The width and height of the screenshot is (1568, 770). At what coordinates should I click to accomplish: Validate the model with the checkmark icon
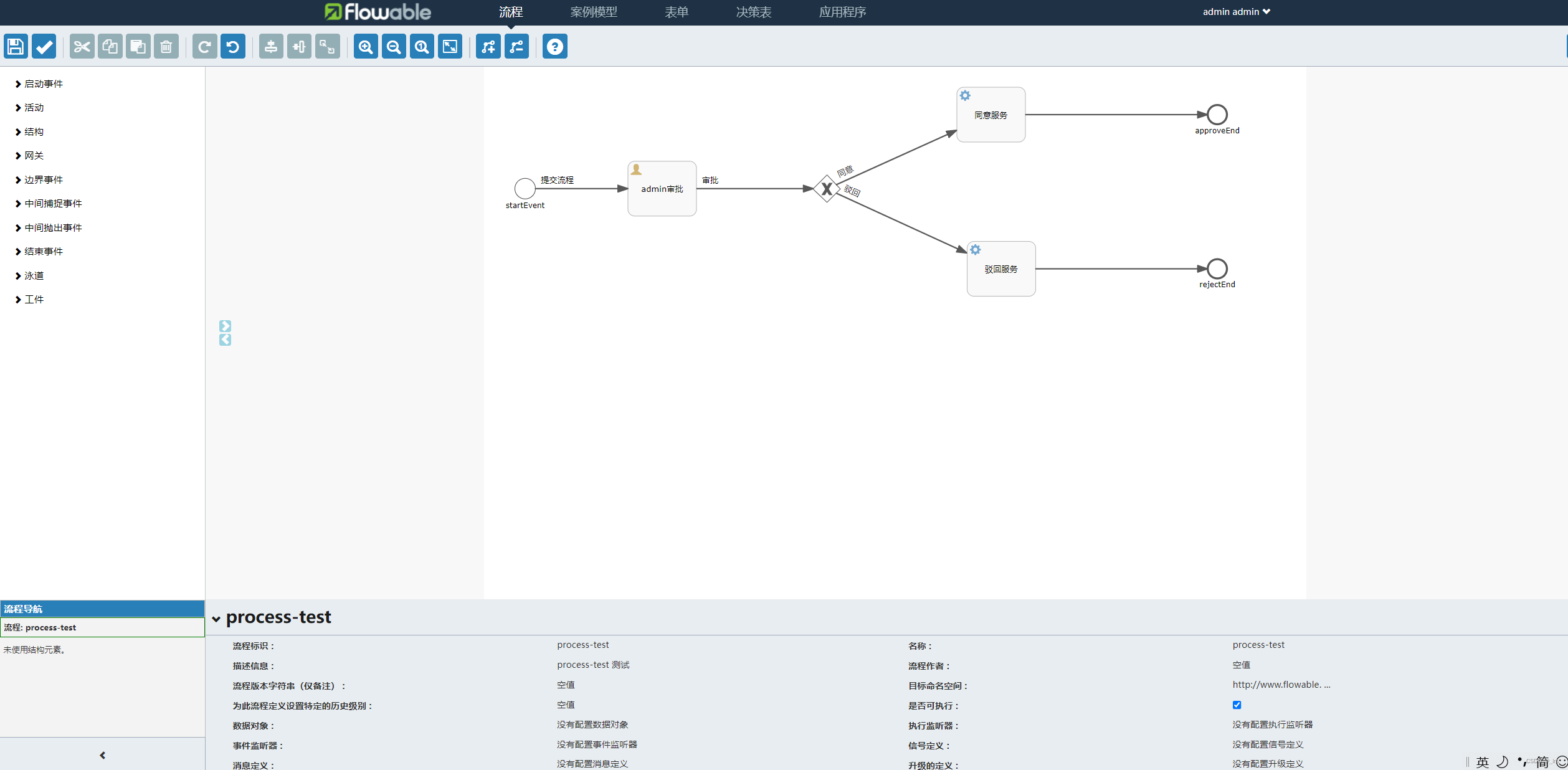[x=44, y=46]
